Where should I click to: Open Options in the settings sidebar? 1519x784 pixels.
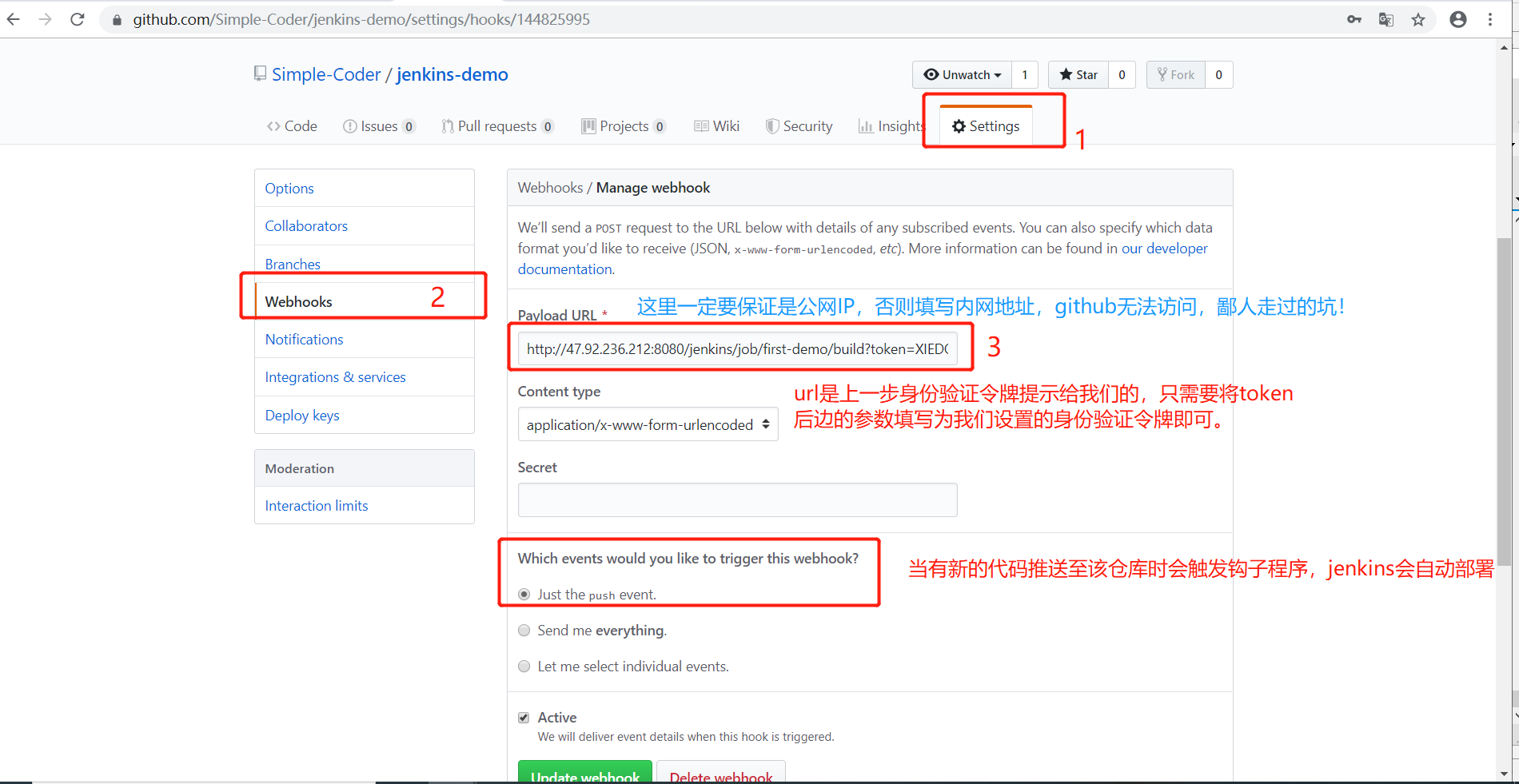(x=365, y=189)
